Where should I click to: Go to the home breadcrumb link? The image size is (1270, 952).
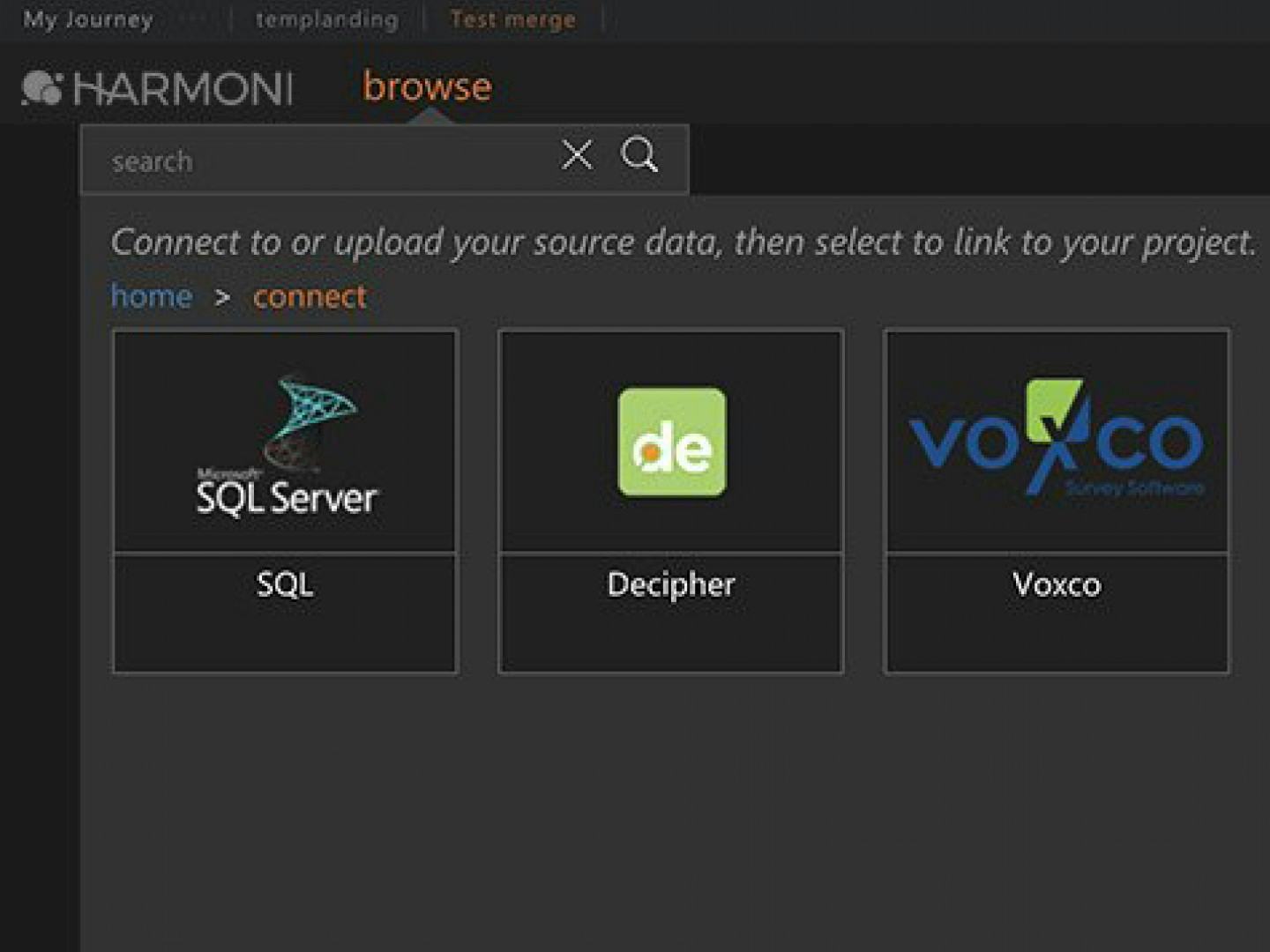click(x=151, y=296)
